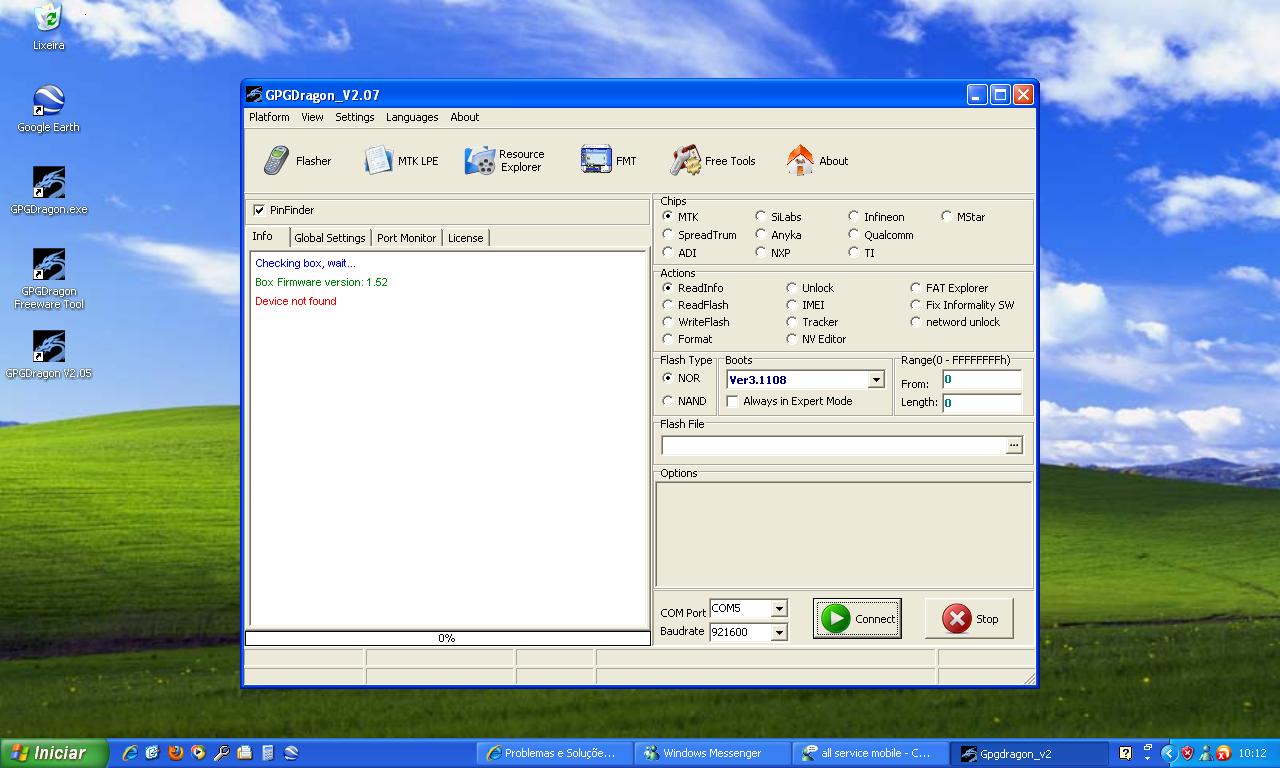Image resolution: width=1280 pixels, height=768 pixels.
Task: Switch to Windows Messenger taskbar window
Action: click(712, 753)
